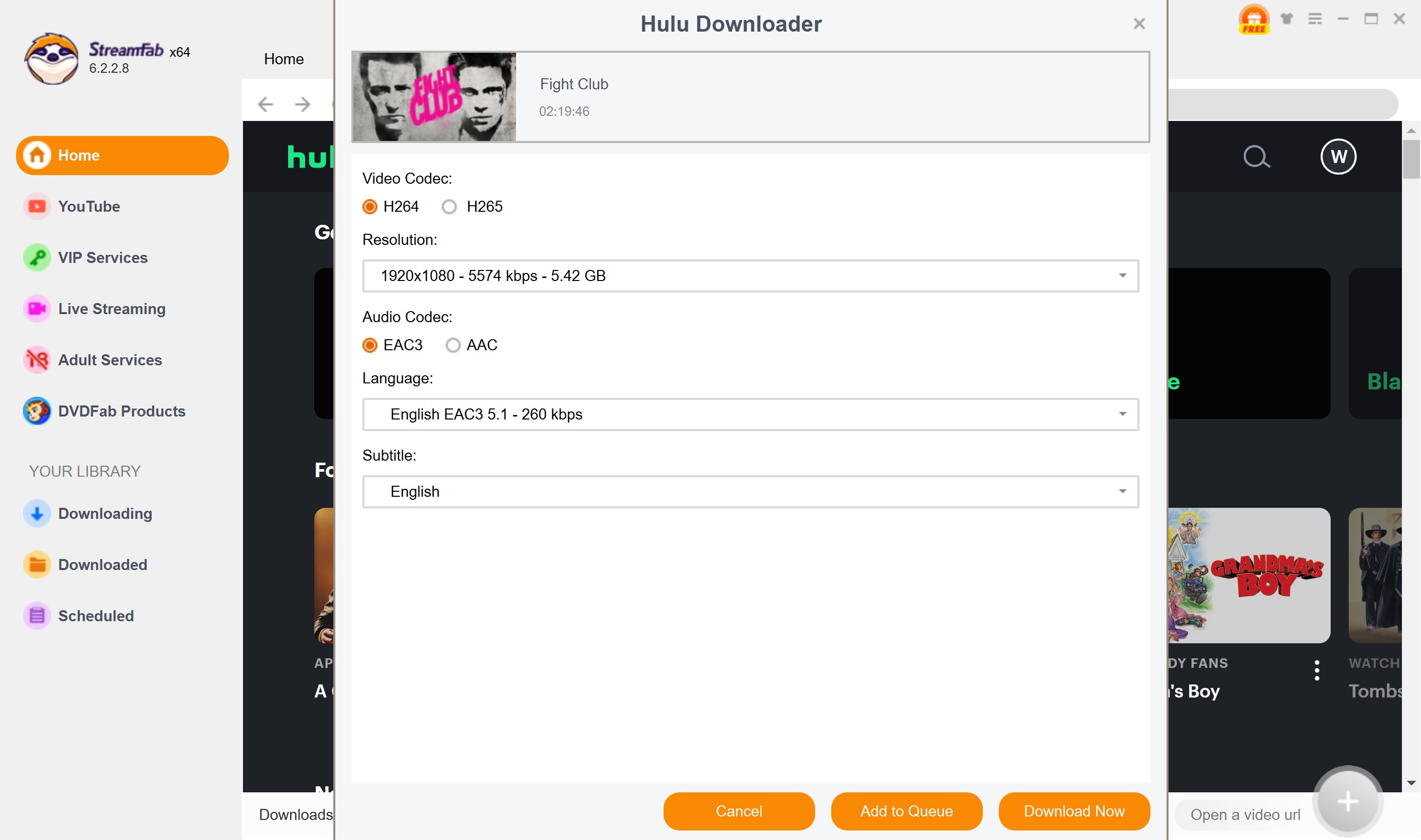Click the Adult Services crossed-out icon
Image resolution: width=1421 pixels, height=840 pixels.
37,360
